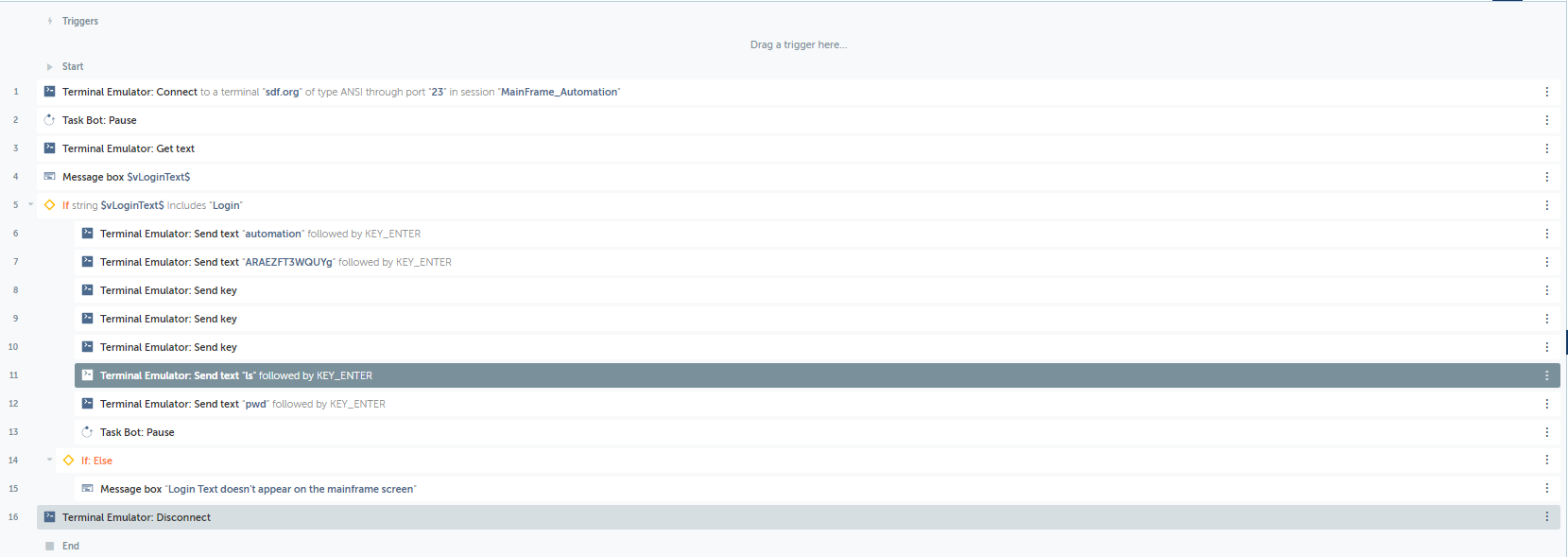Click the diamond icon on the If: Else row
This screenshot has width=1568, height=557.
click(69, 461)
